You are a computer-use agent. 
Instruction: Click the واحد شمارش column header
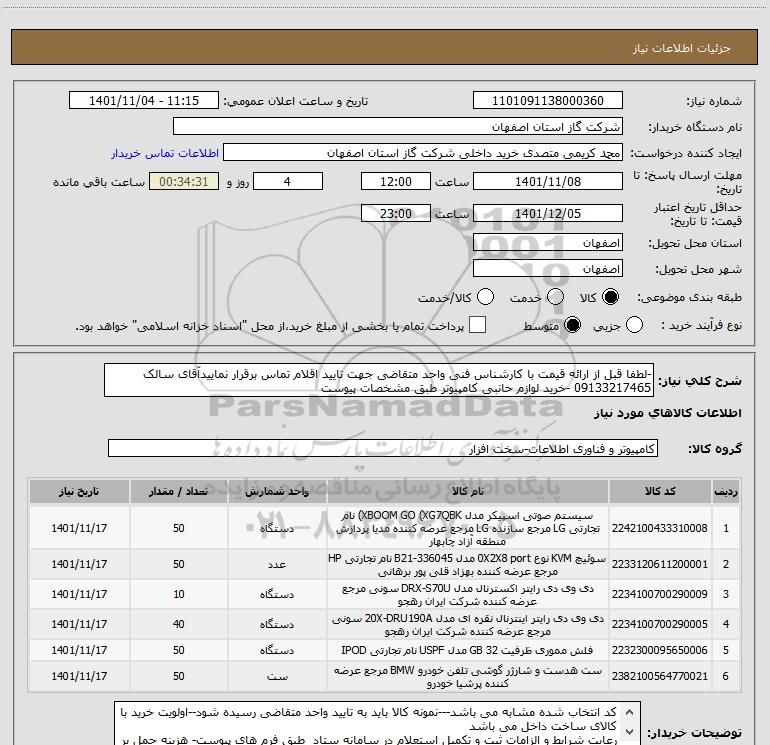(x=277, y=492)
